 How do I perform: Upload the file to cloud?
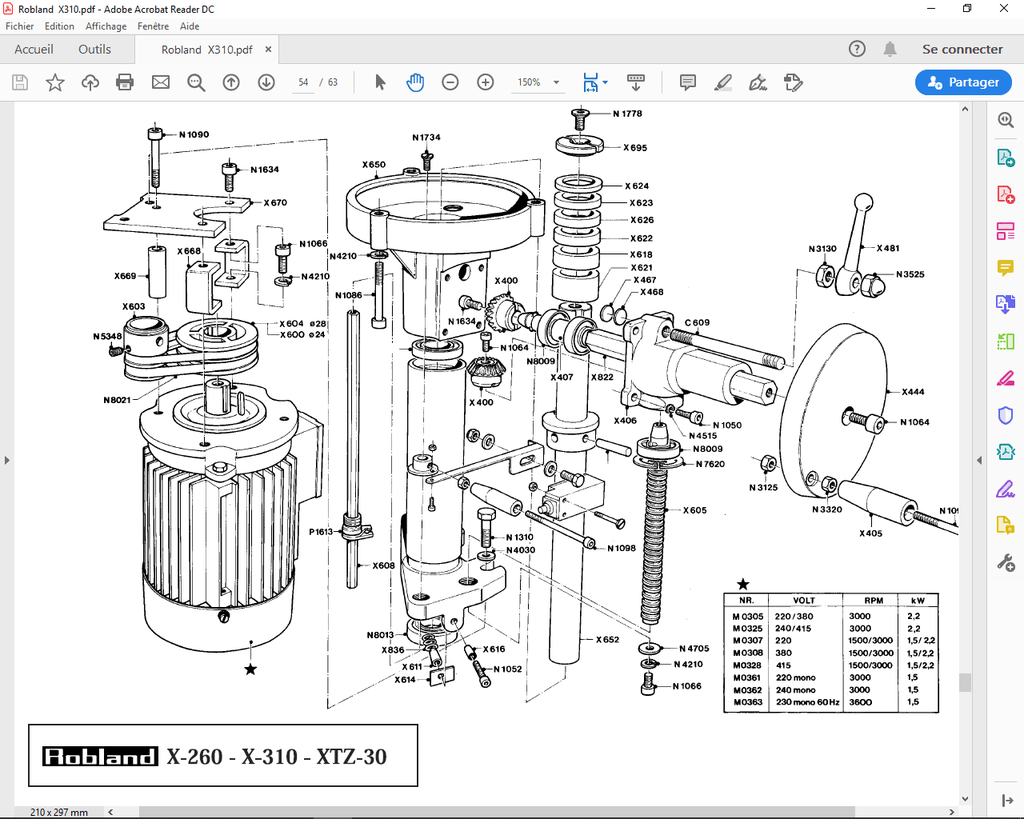[x=90, y=82]
